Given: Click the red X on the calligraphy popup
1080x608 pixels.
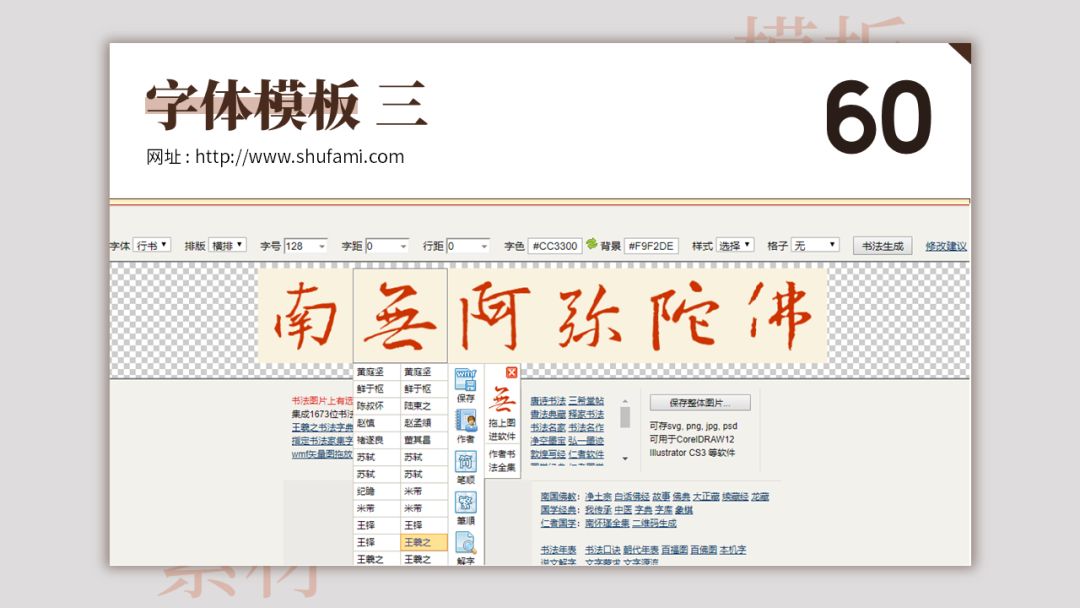Looking at the screenshot, I should pyautogui.click(x=511, y=372).
